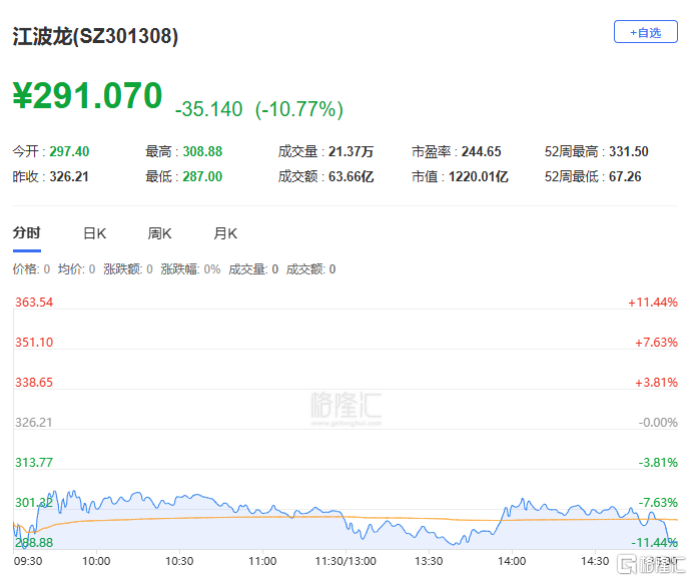This screenshot has width=692, height=581.
Task: Click the 09:30 time axis marker
Action: coord(28,561)
